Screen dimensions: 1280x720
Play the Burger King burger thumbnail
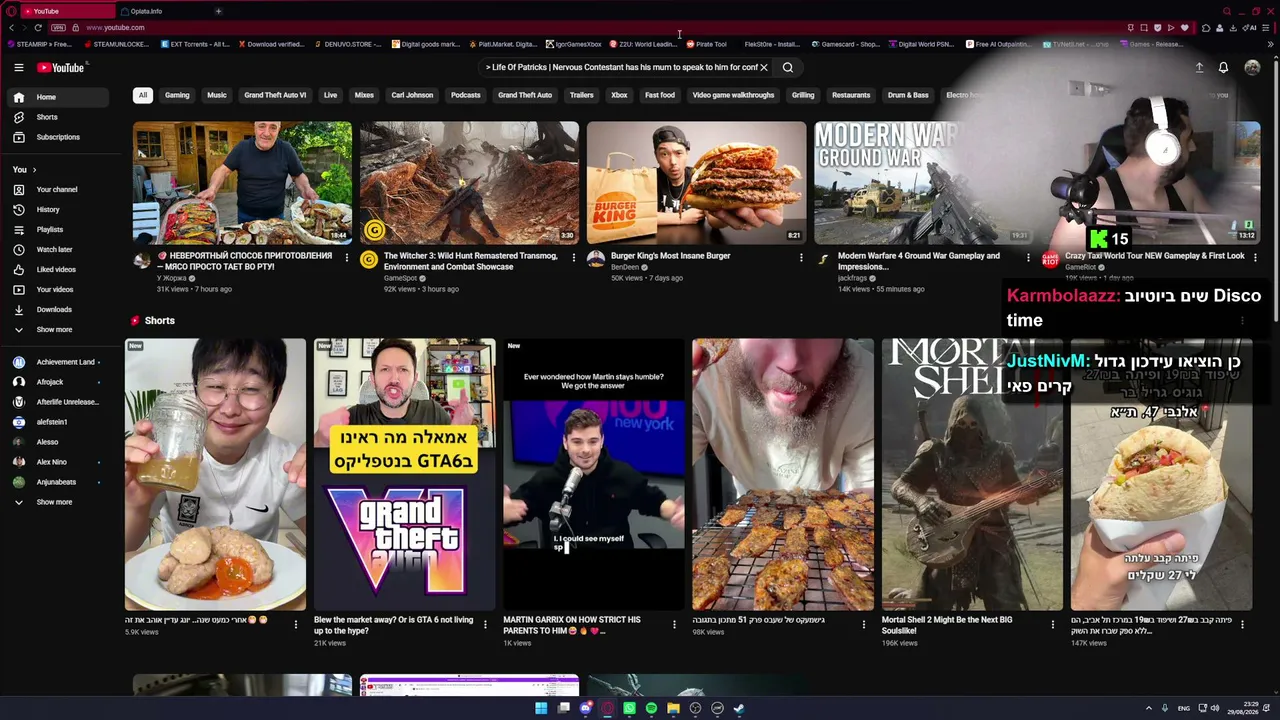click(x=696, y=183)
